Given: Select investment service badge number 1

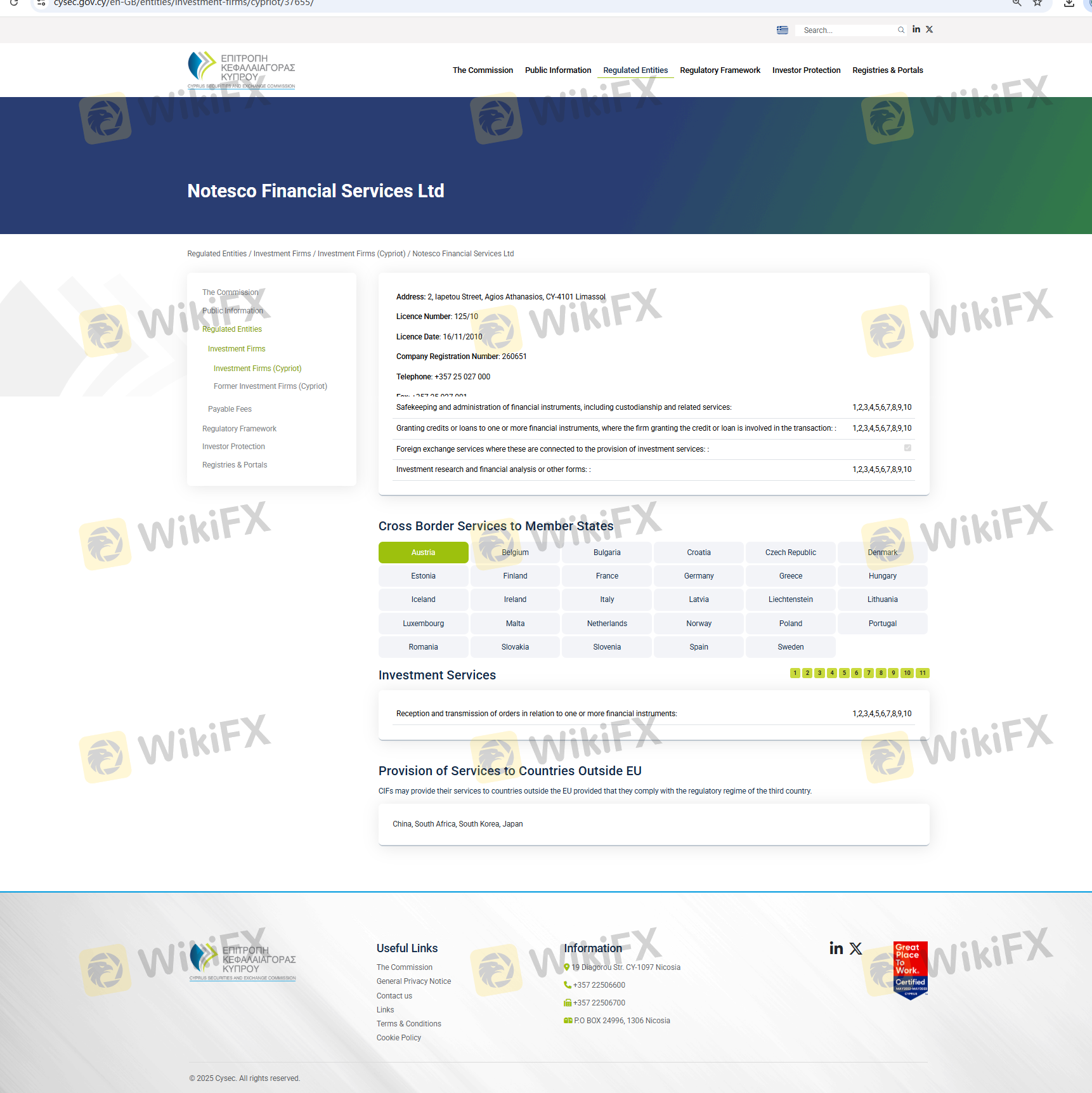Looking at the screenshot, I should pos(795,673).
